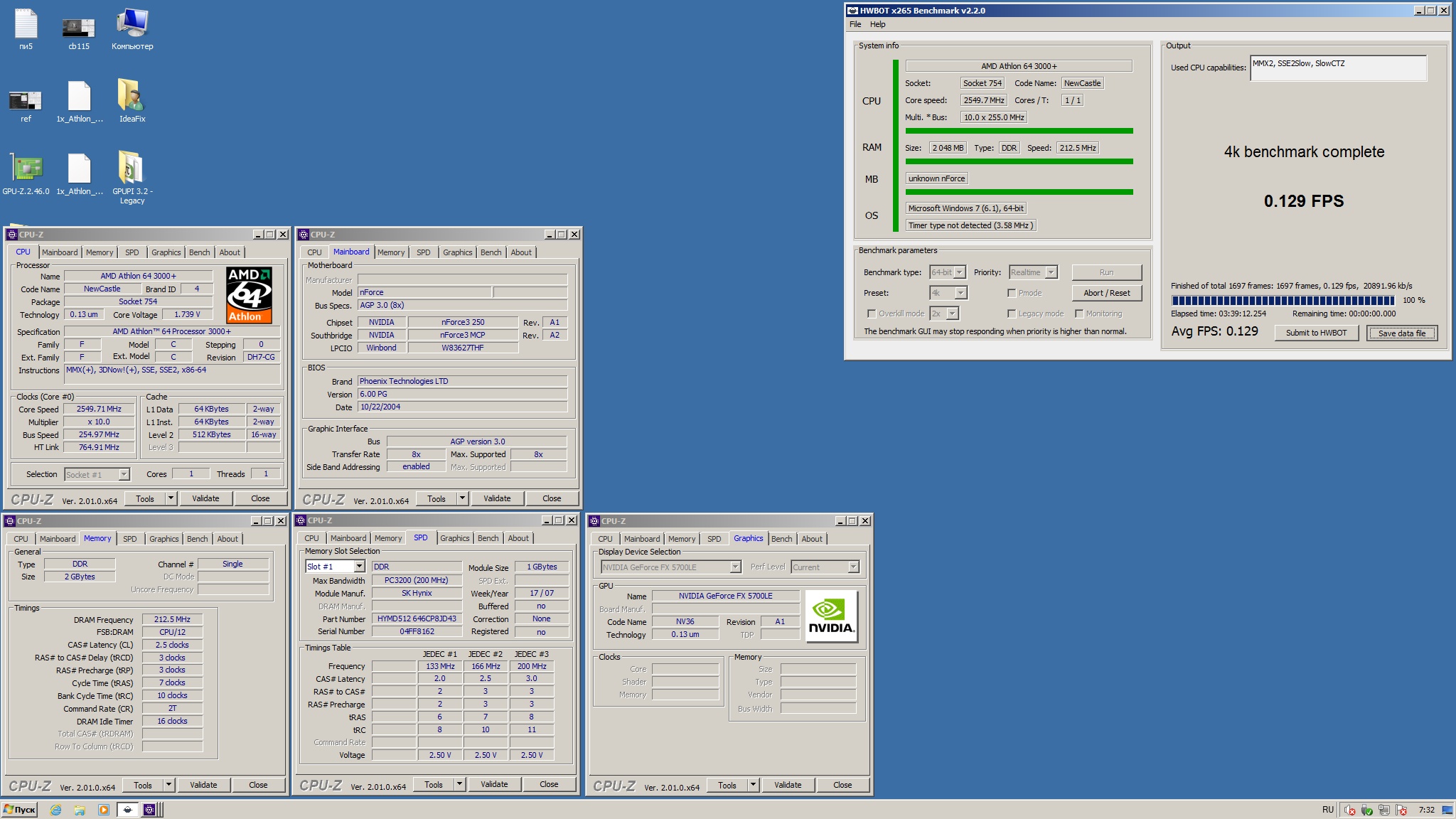1456x819 pixels.
Task: Launch Internet Explorer from taskbar
Action: [x=56, y=810]
